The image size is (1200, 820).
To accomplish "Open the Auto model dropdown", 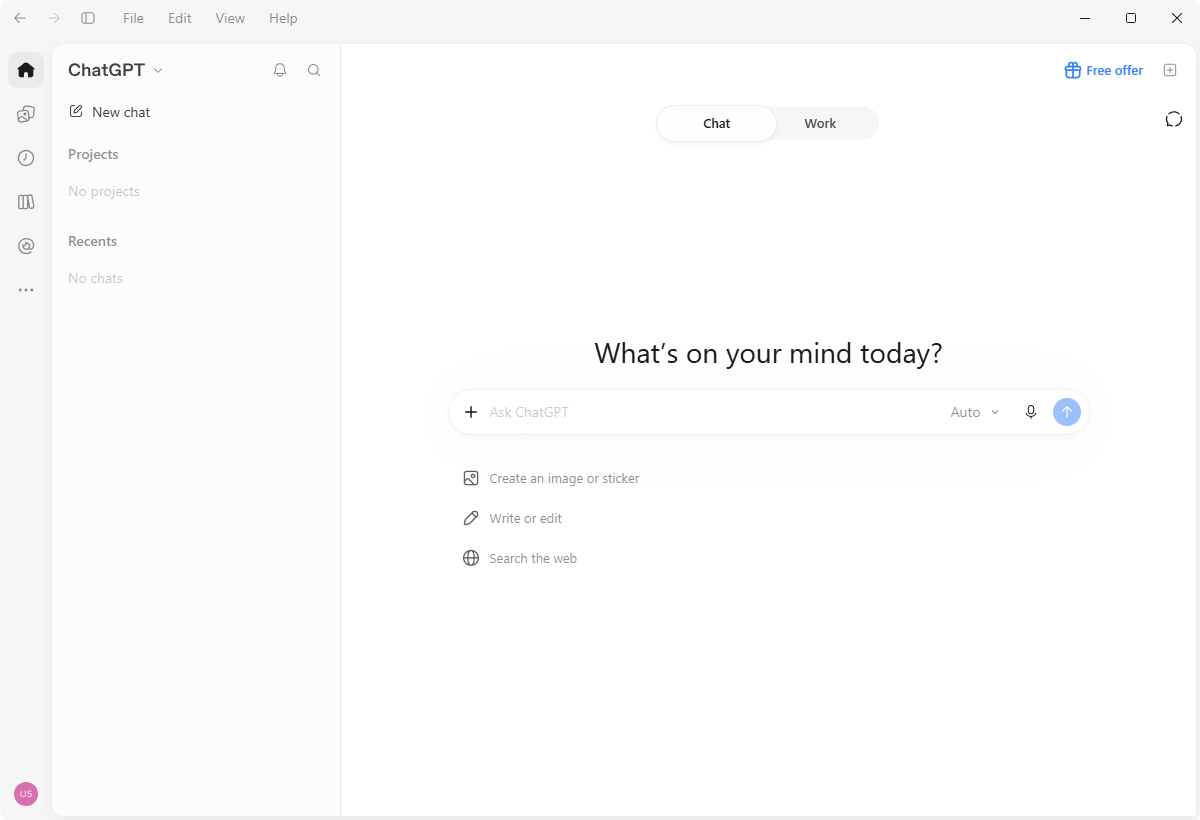I will 975,412.
